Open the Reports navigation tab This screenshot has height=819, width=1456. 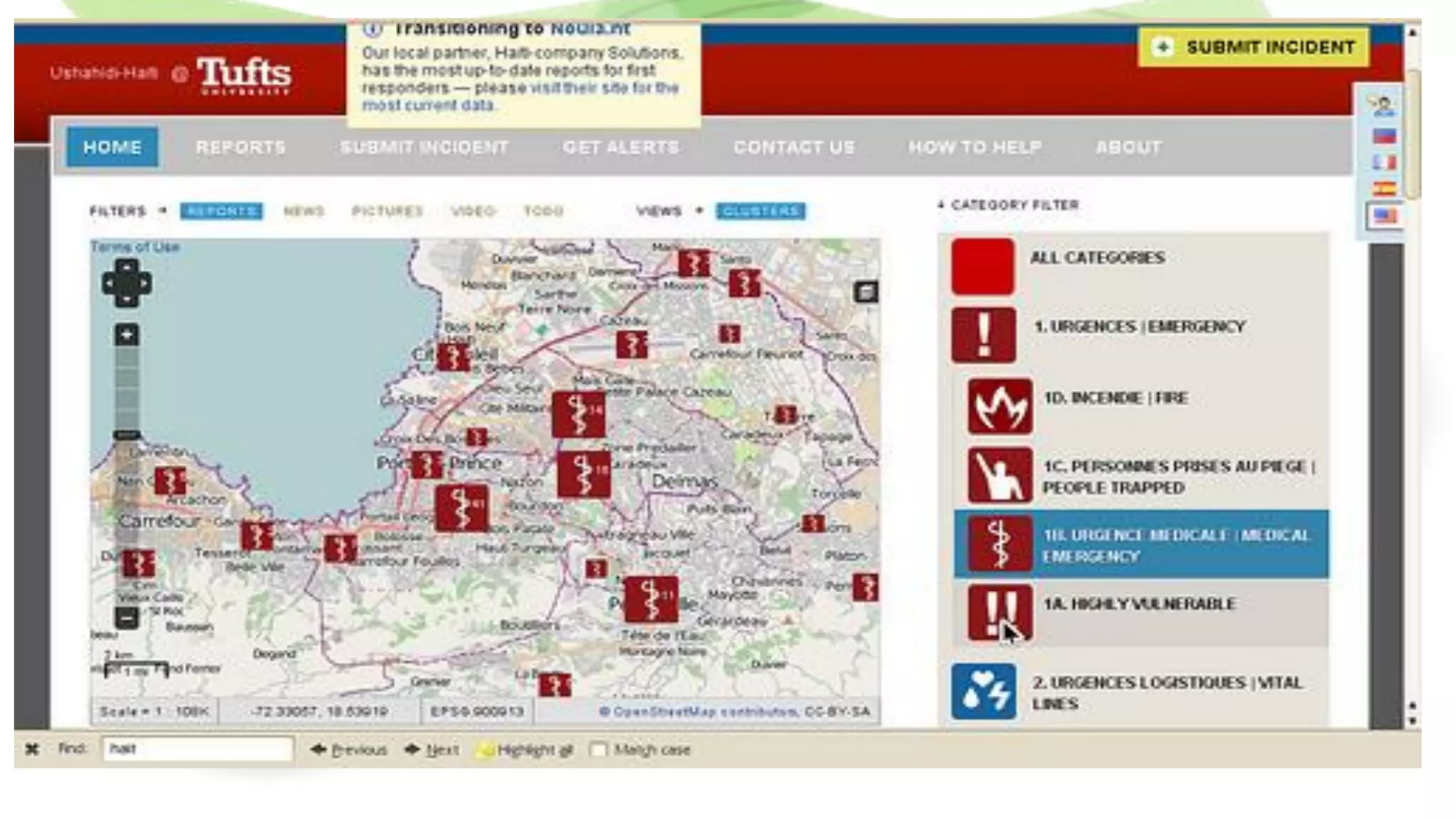pos(240,147)
